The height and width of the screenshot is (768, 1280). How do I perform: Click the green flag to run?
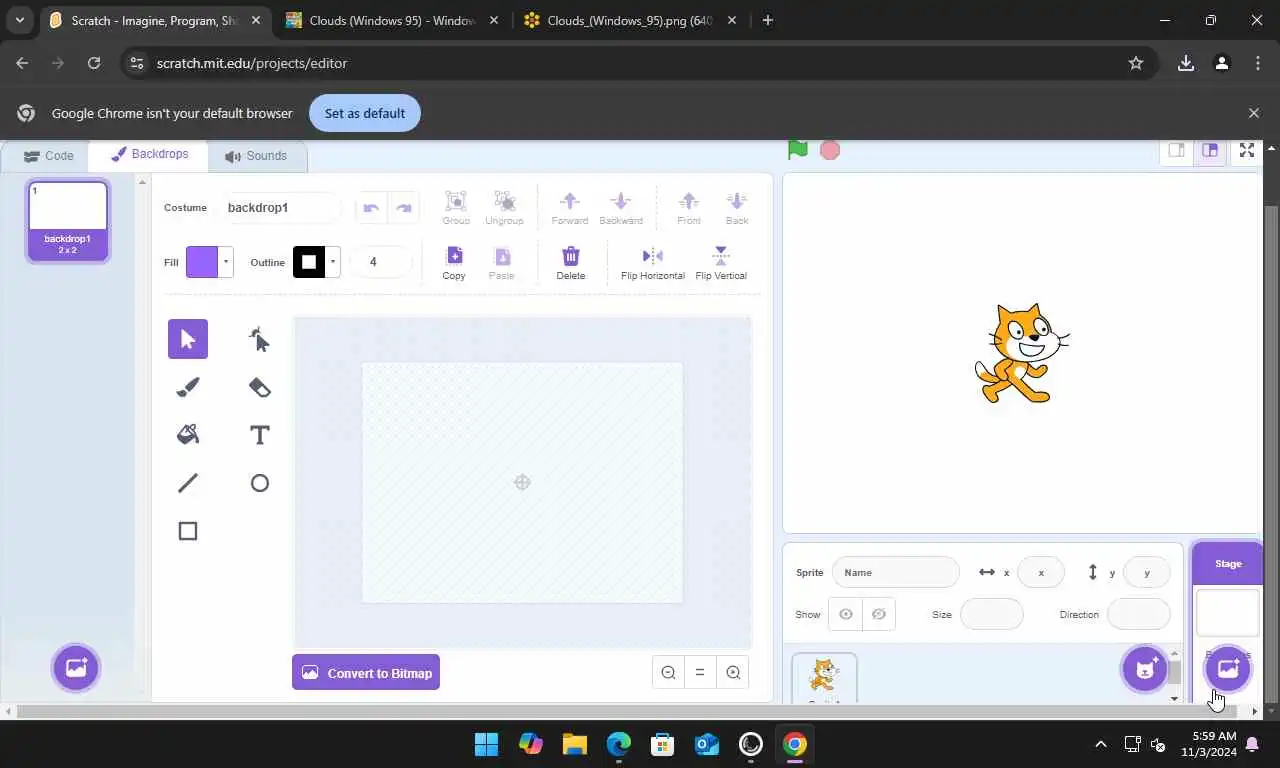797,150
